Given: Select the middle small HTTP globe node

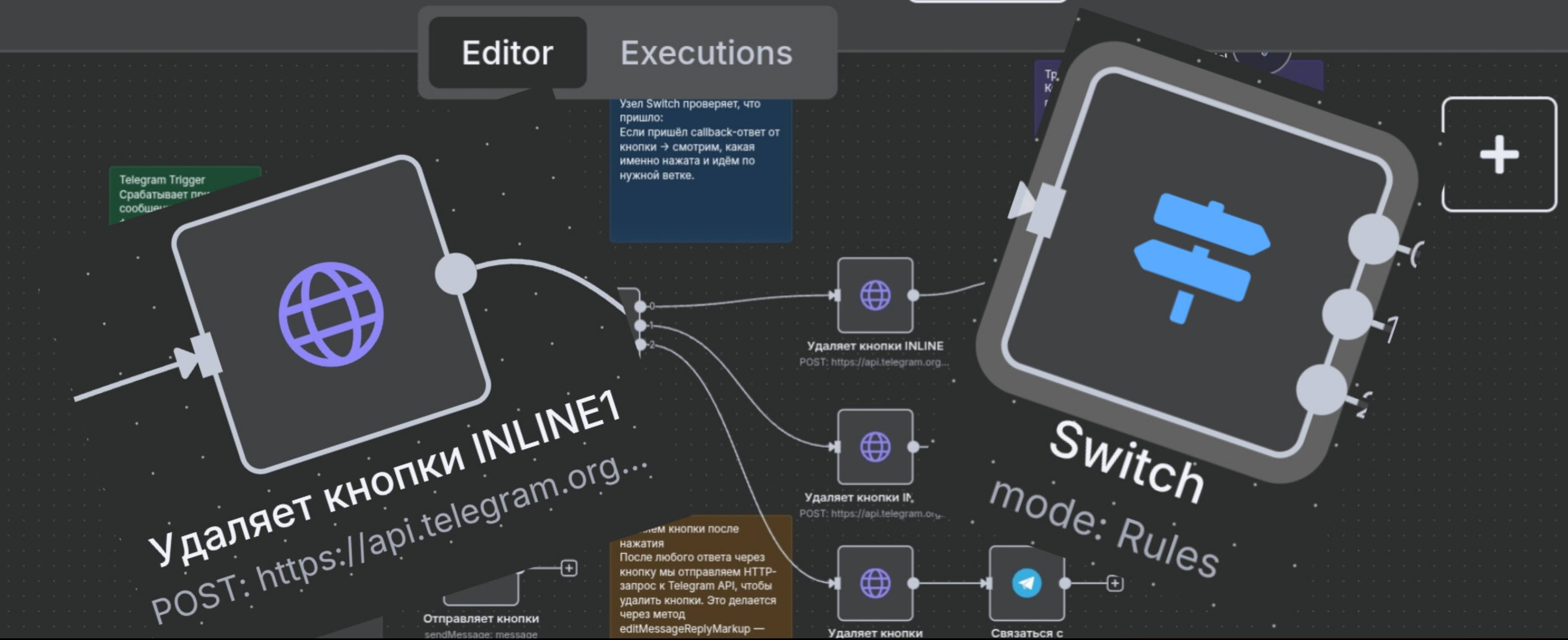Looking at the screenshot, I should pyautogui.click(x=875, y=447).
